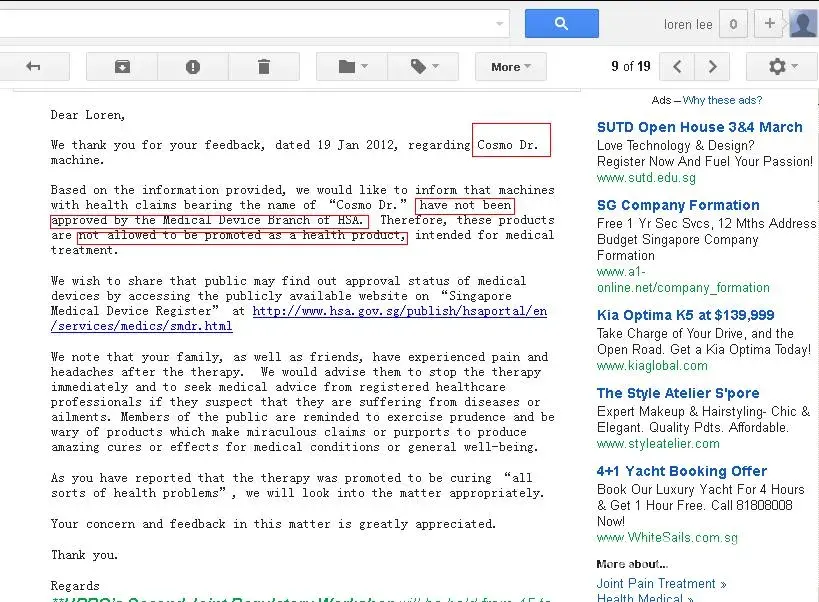Open the notifications counter box

coord(733,24)
